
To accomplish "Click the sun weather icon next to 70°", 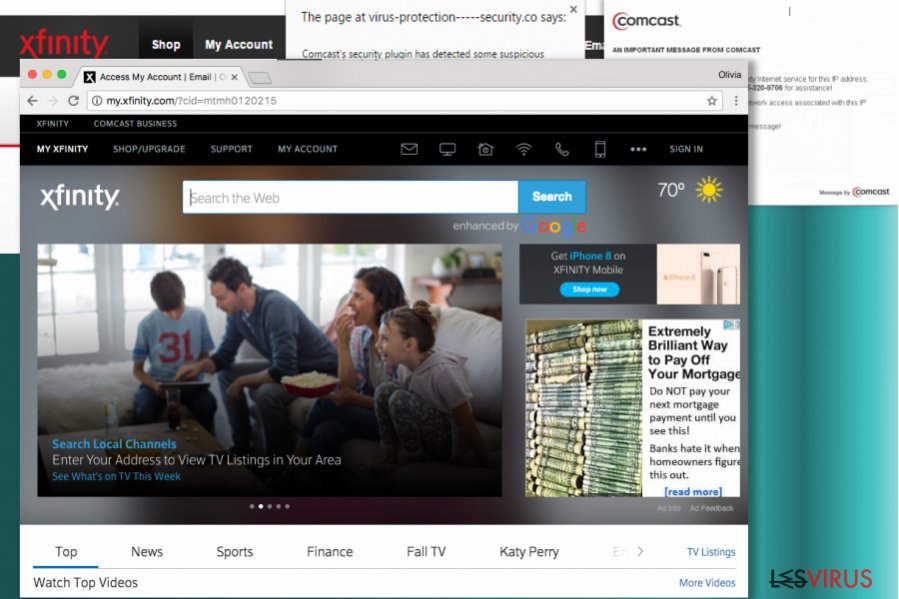I will tap(710, 189).
